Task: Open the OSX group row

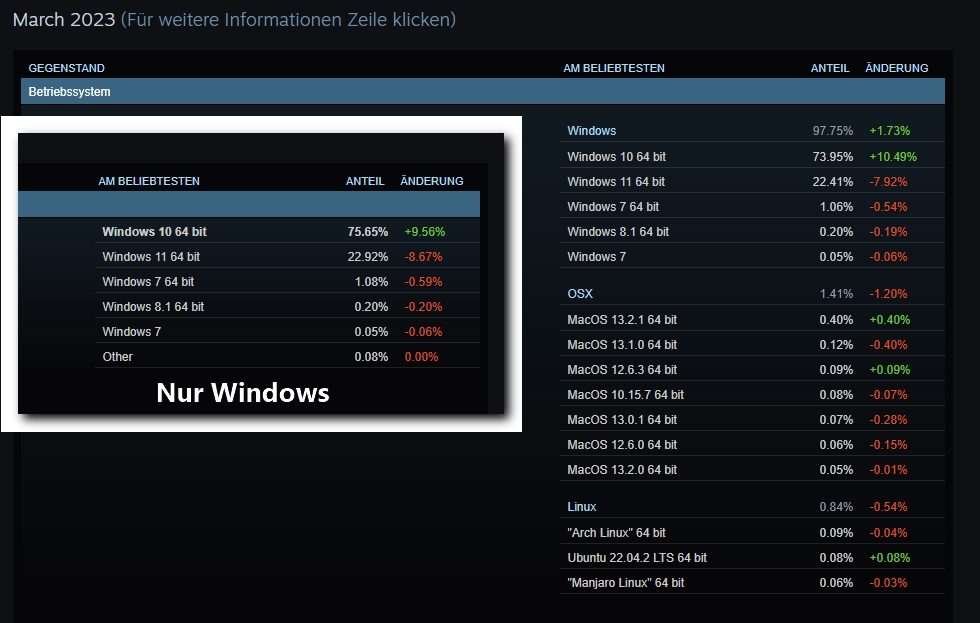Action: pyautogui.click(x=752, y=294)
